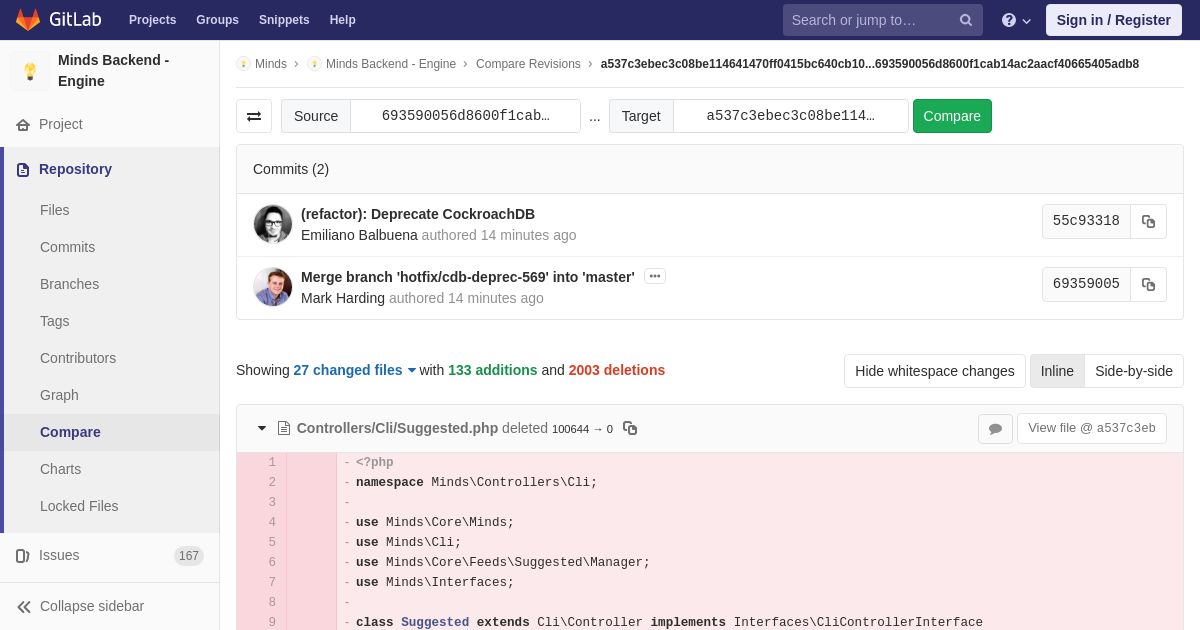Click Sign in / Register
The width and height of the screenshot is (1200, 630).
tap(1113, 20)
